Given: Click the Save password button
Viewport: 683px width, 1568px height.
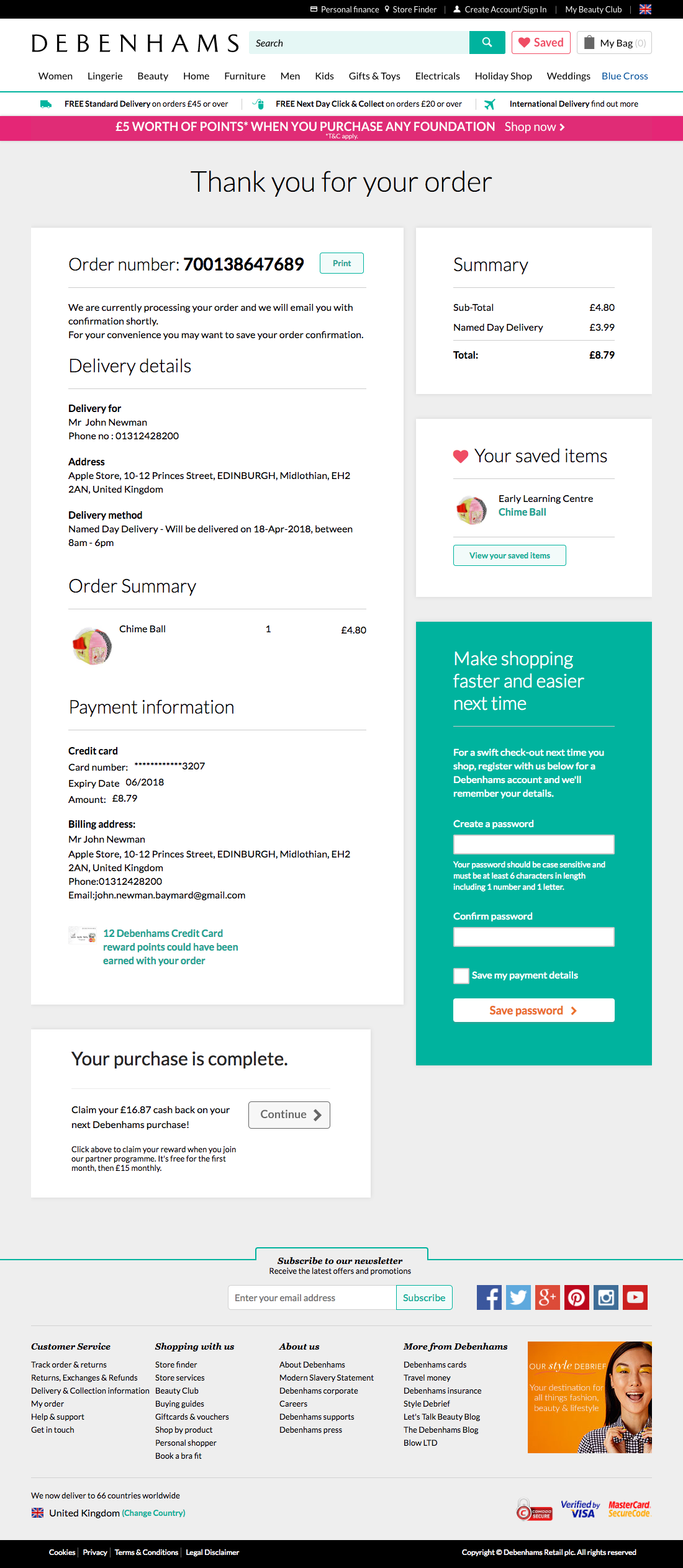Looking at the screenshot, I should (x=533, y=1010).
